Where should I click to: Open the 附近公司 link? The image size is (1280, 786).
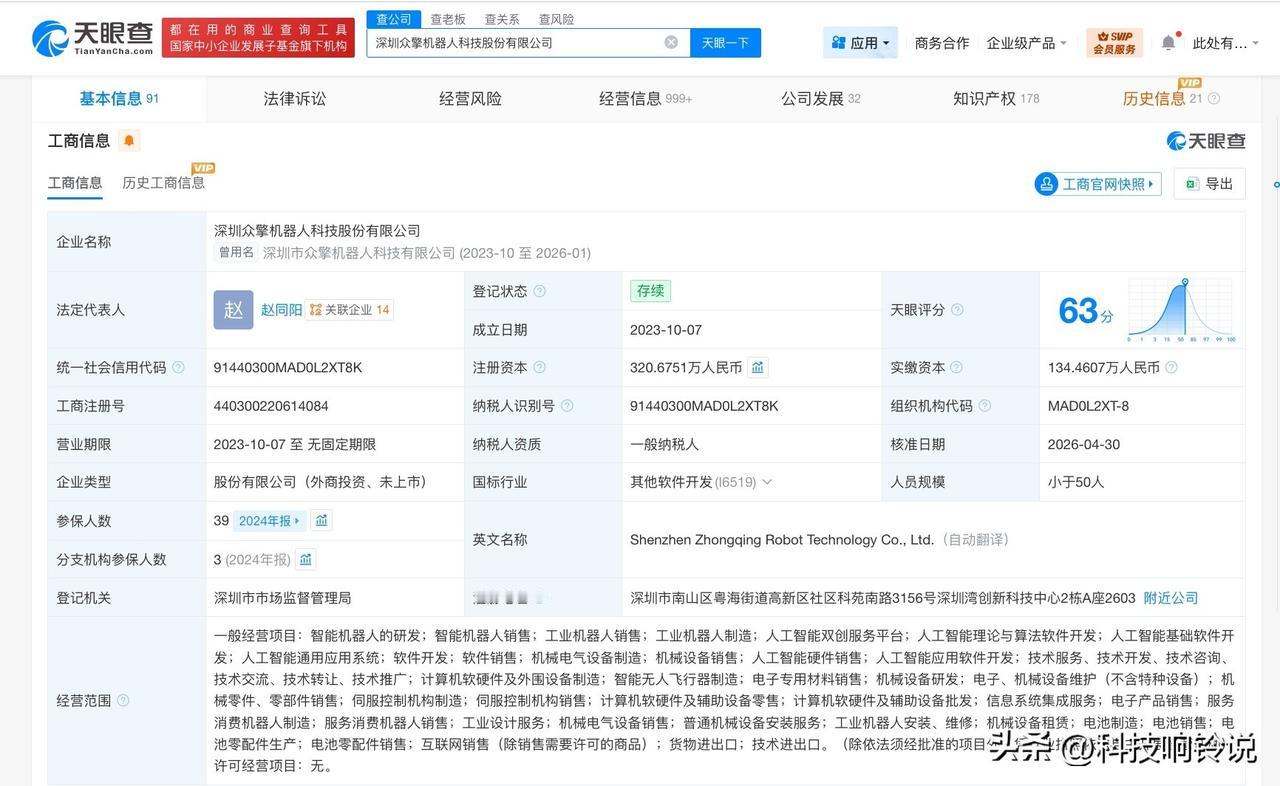1170,598
